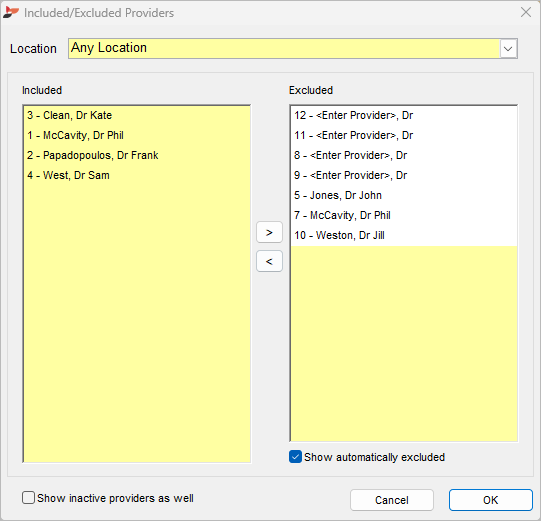Screen dimensions: 541x521
Task: Select 3 - Clean, Dr Kate in Included
Action: click(137, 115)
